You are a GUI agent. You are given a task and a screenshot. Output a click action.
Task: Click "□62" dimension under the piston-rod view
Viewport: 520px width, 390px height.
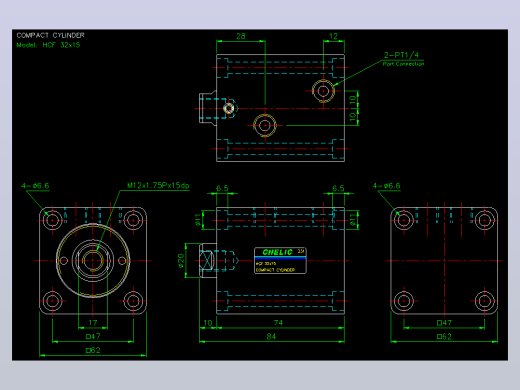[93, 350]
